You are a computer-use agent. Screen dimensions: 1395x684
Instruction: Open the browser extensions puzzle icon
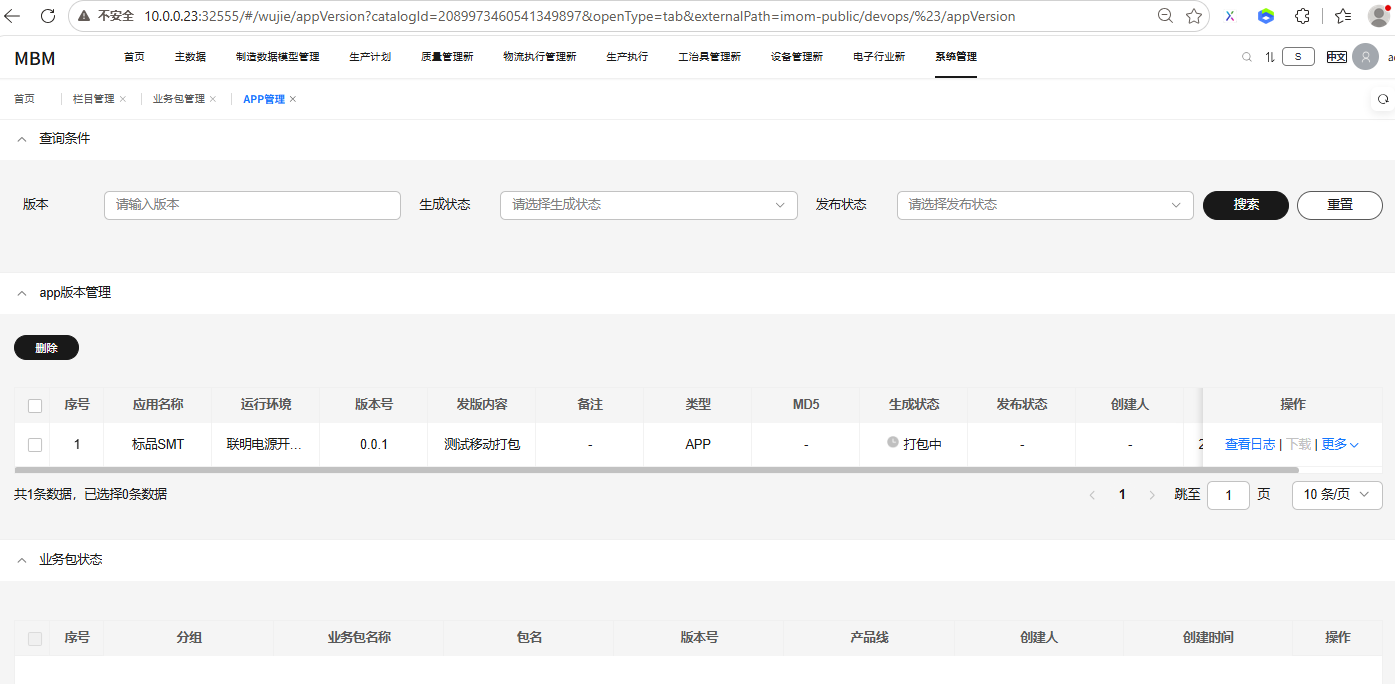click(1302, 16)
